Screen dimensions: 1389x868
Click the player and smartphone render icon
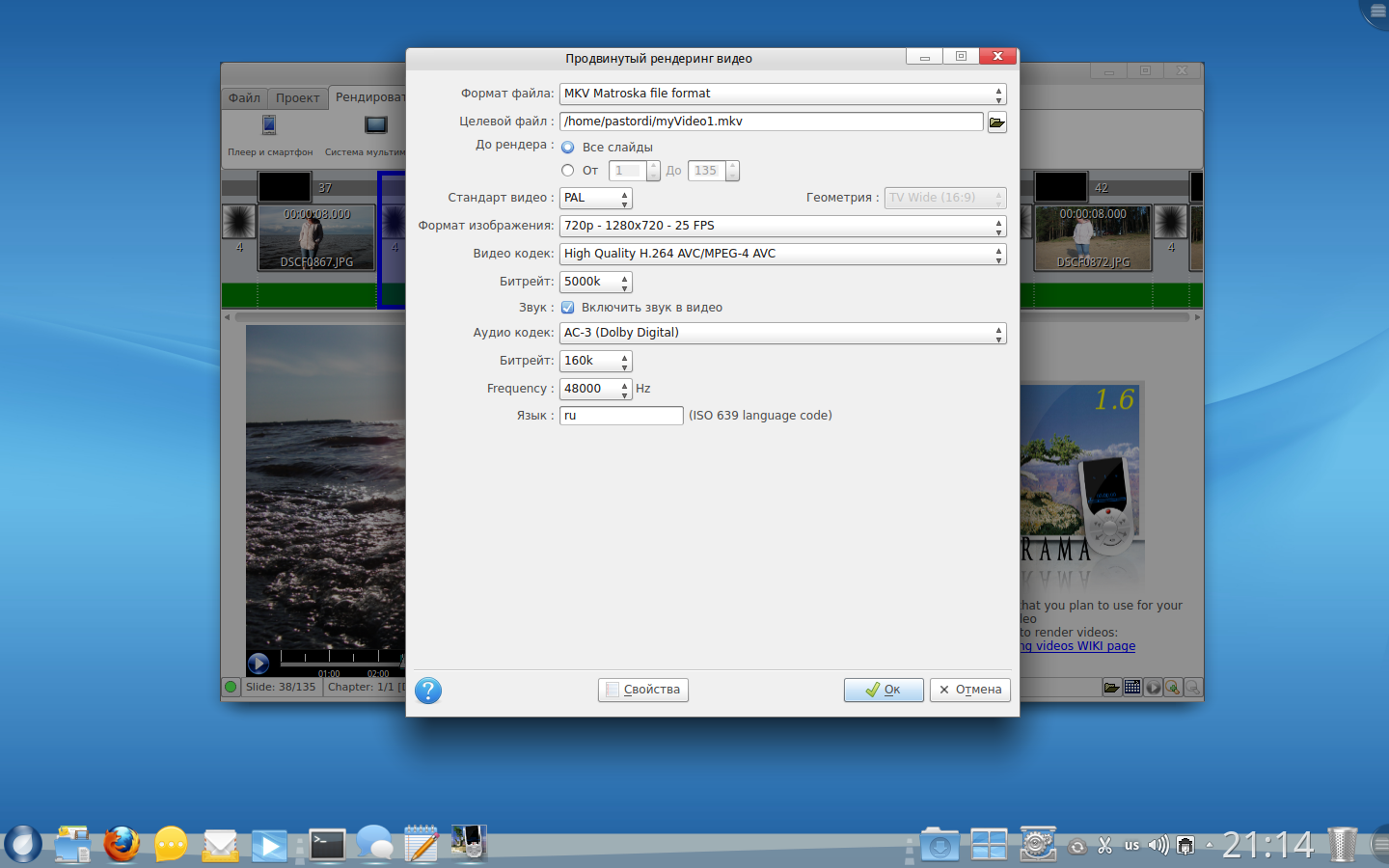[x=269, y=125]
